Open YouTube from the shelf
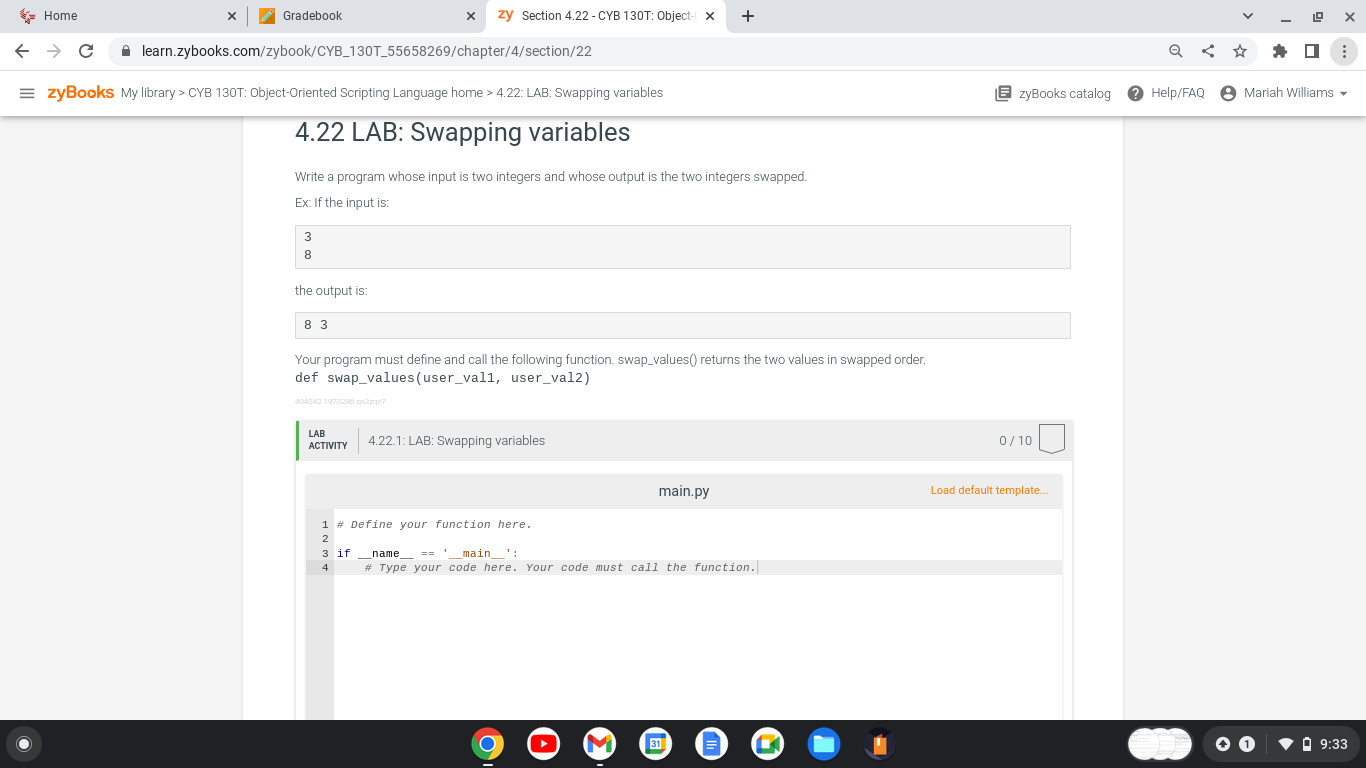 pyautogui.click(x=543, y=744)
